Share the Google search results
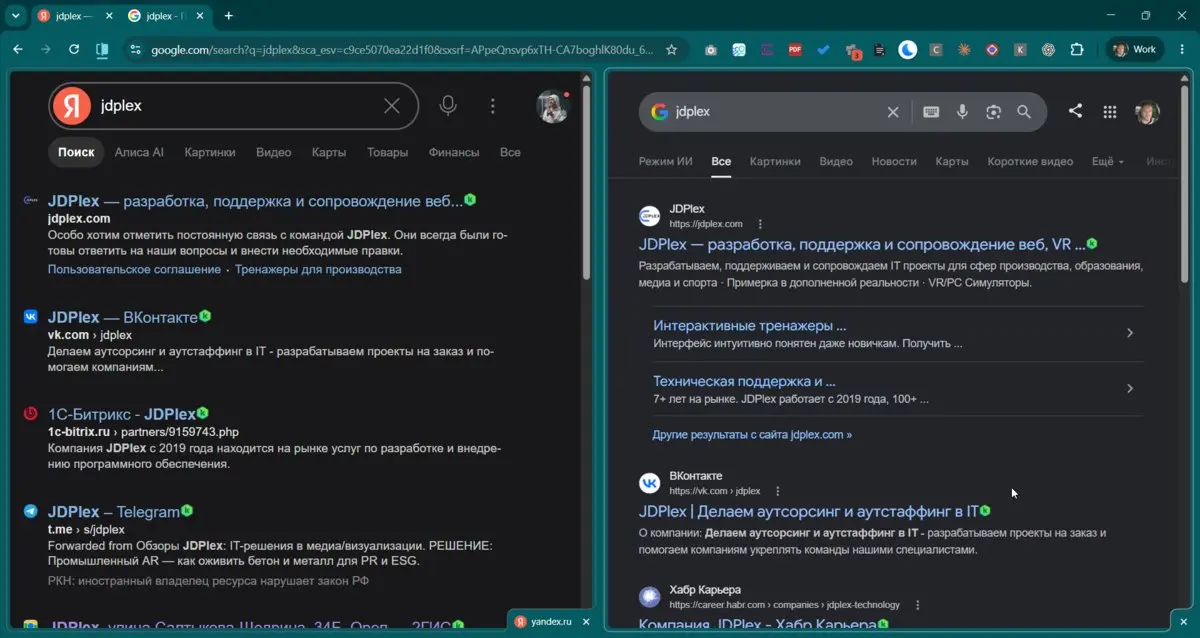 (1075, 111)
